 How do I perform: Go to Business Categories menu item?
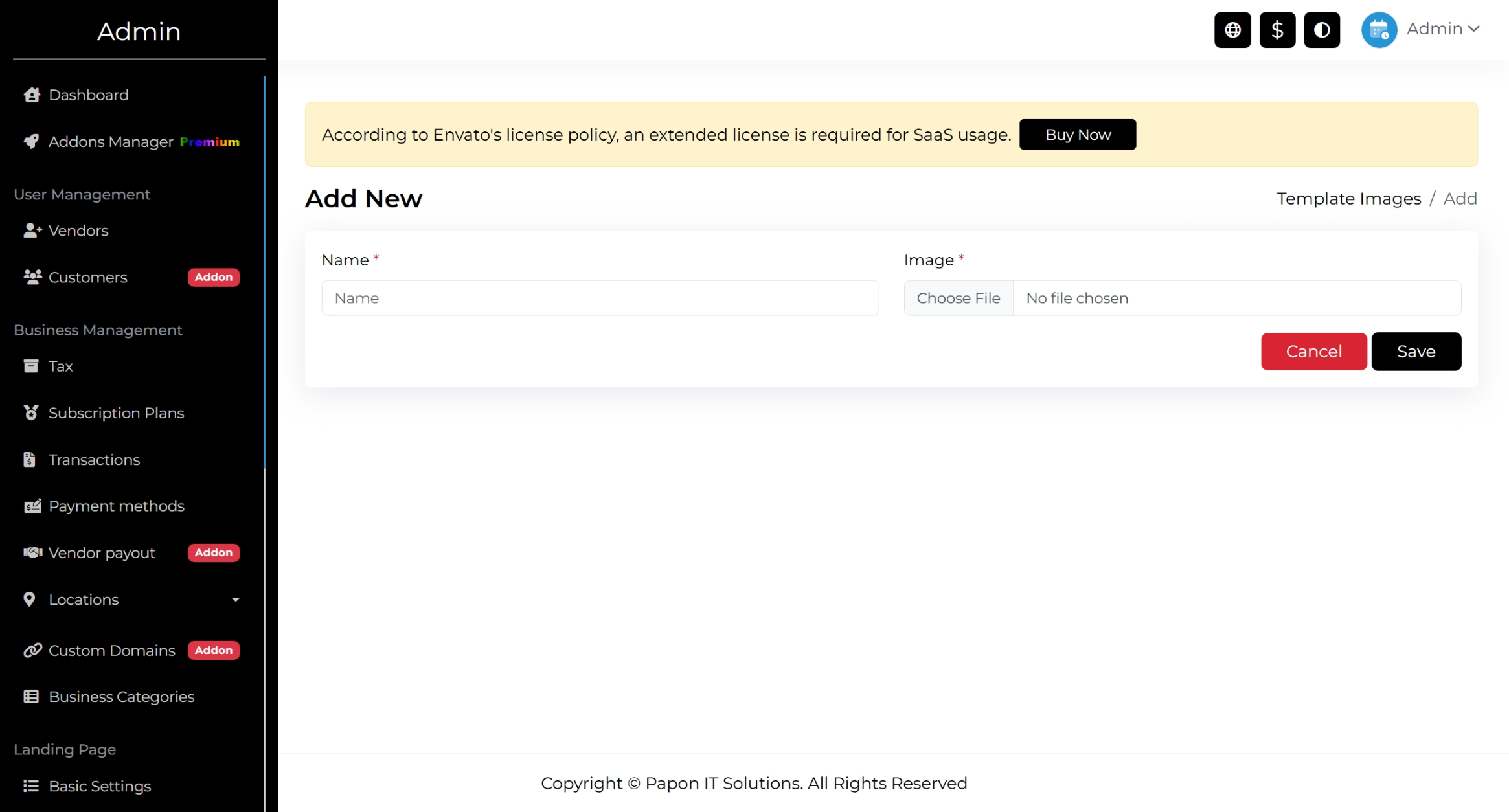point(121,697)
